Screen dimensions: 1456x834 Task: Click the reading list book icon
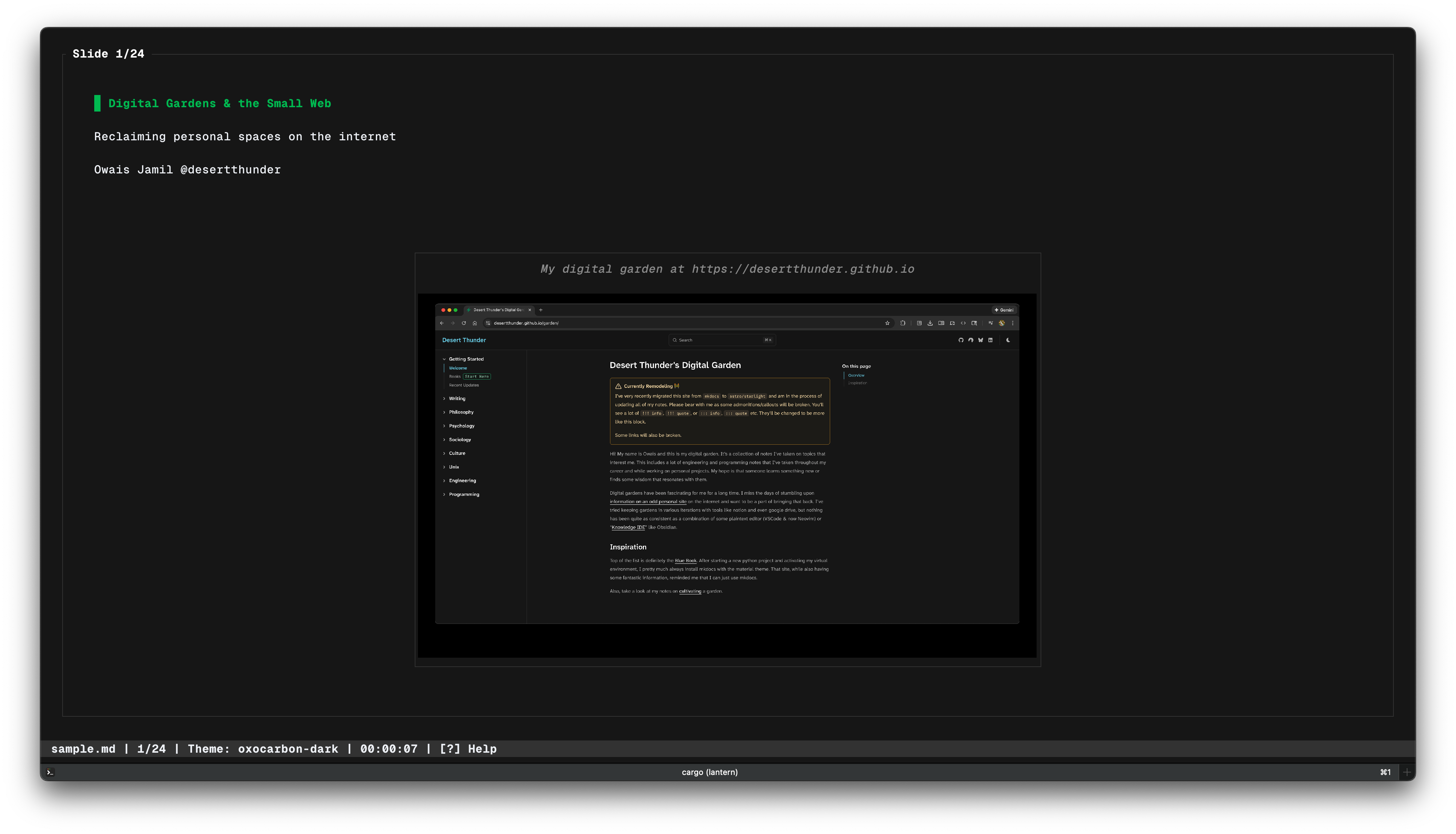tap(942, 323)
